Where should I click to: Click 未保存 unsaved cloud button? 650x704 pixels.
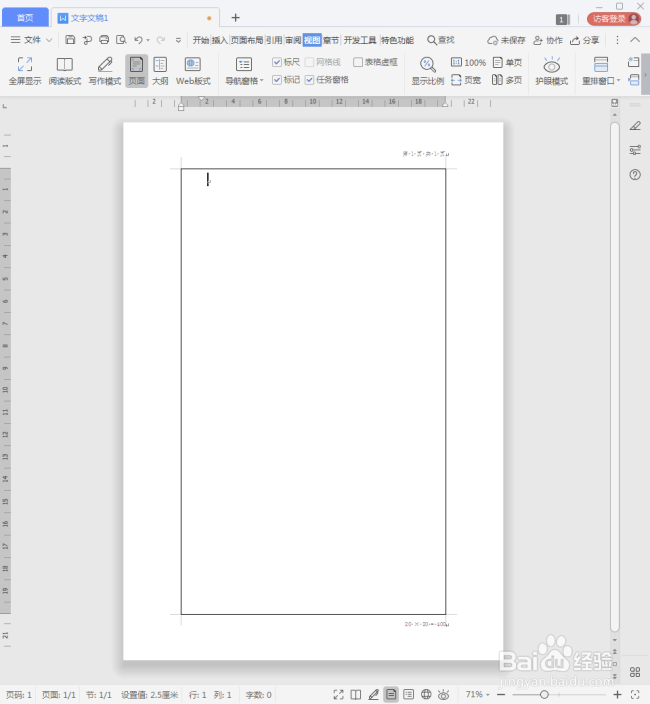pos(506,40)
